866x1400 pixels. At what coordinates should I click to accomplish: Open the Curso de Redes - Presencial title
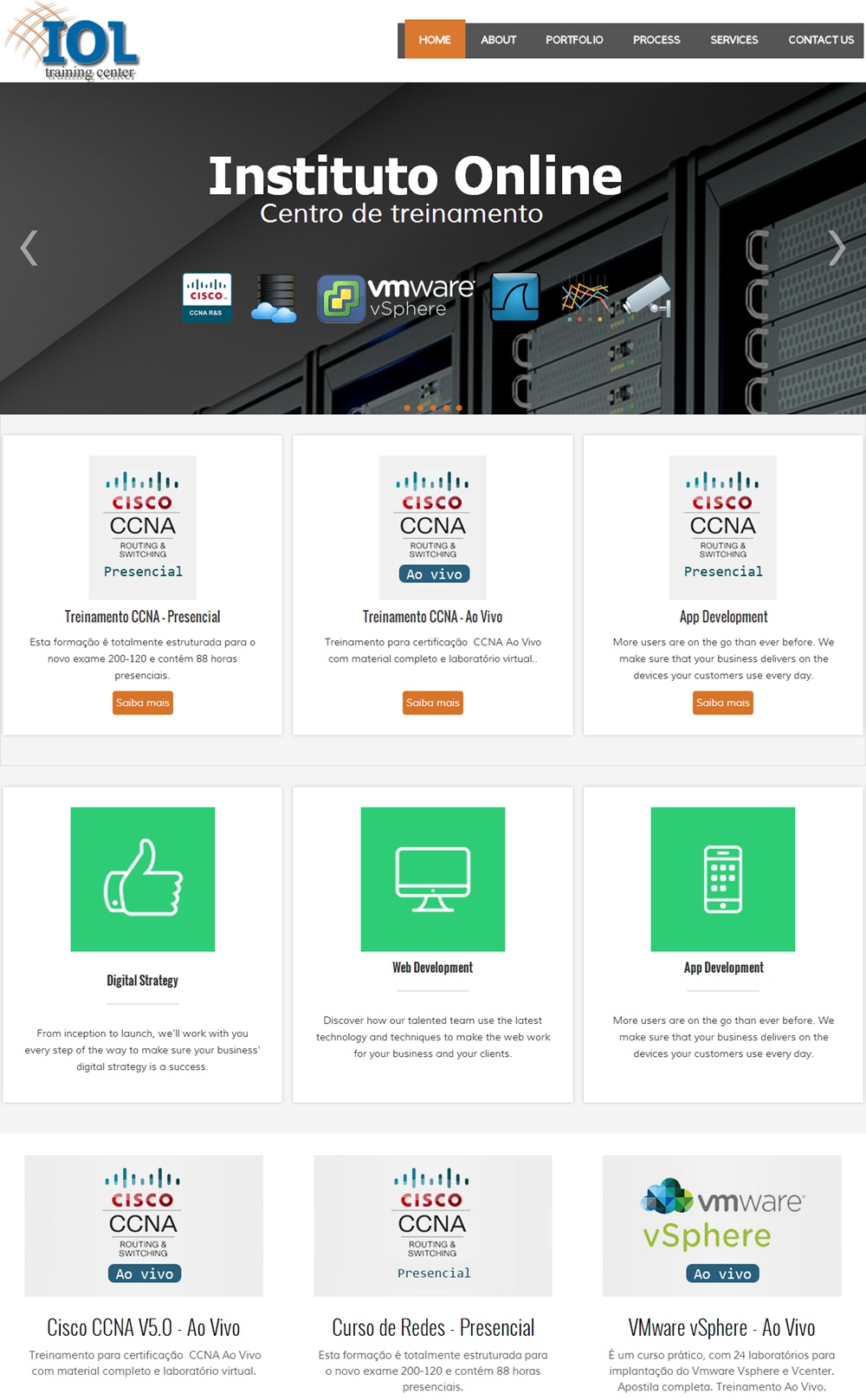click(433, 1327)
